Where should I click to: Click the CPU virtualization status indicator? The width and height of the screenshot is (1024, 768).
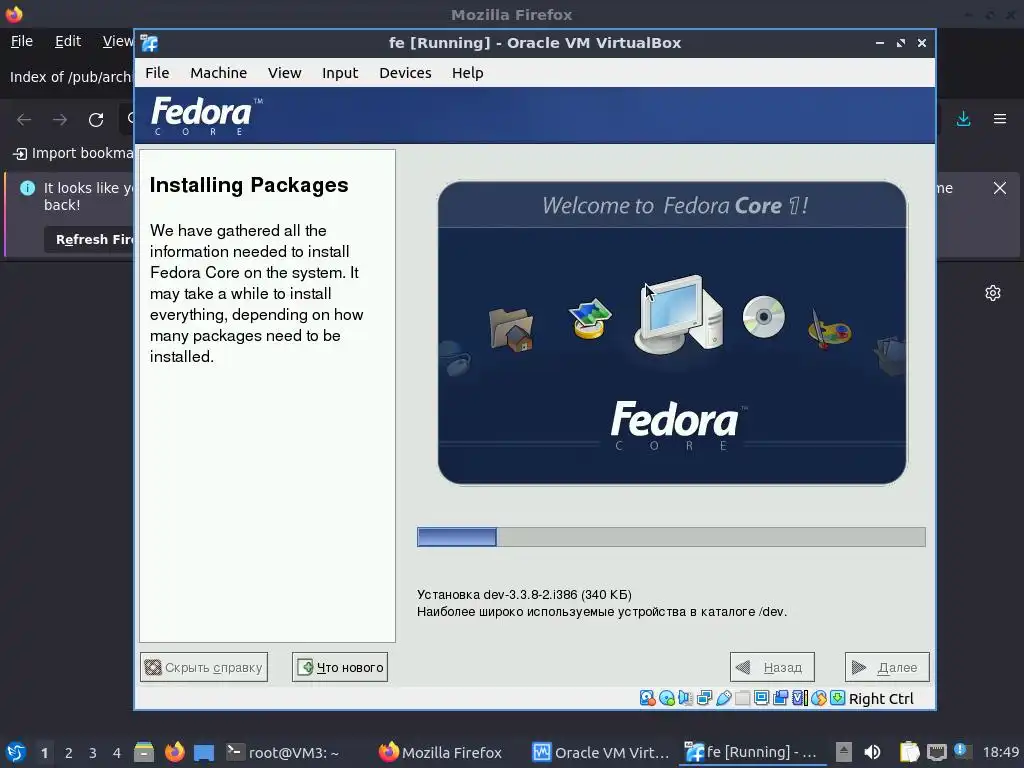point(799,698)
